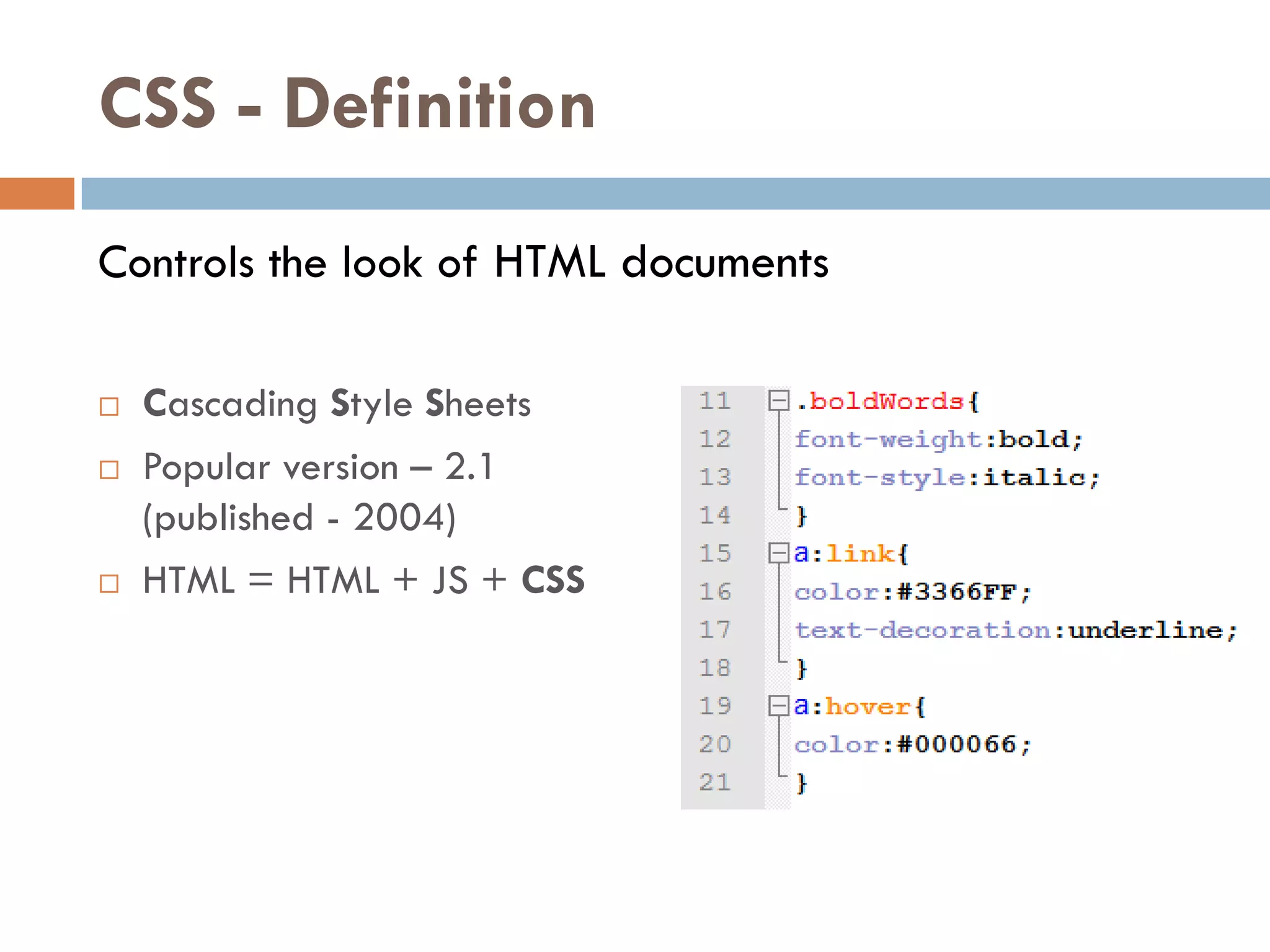The image size is (1270, 952).
Task: Click the font-style italic line
Action: pyautogui.click(x=946, y=478)
